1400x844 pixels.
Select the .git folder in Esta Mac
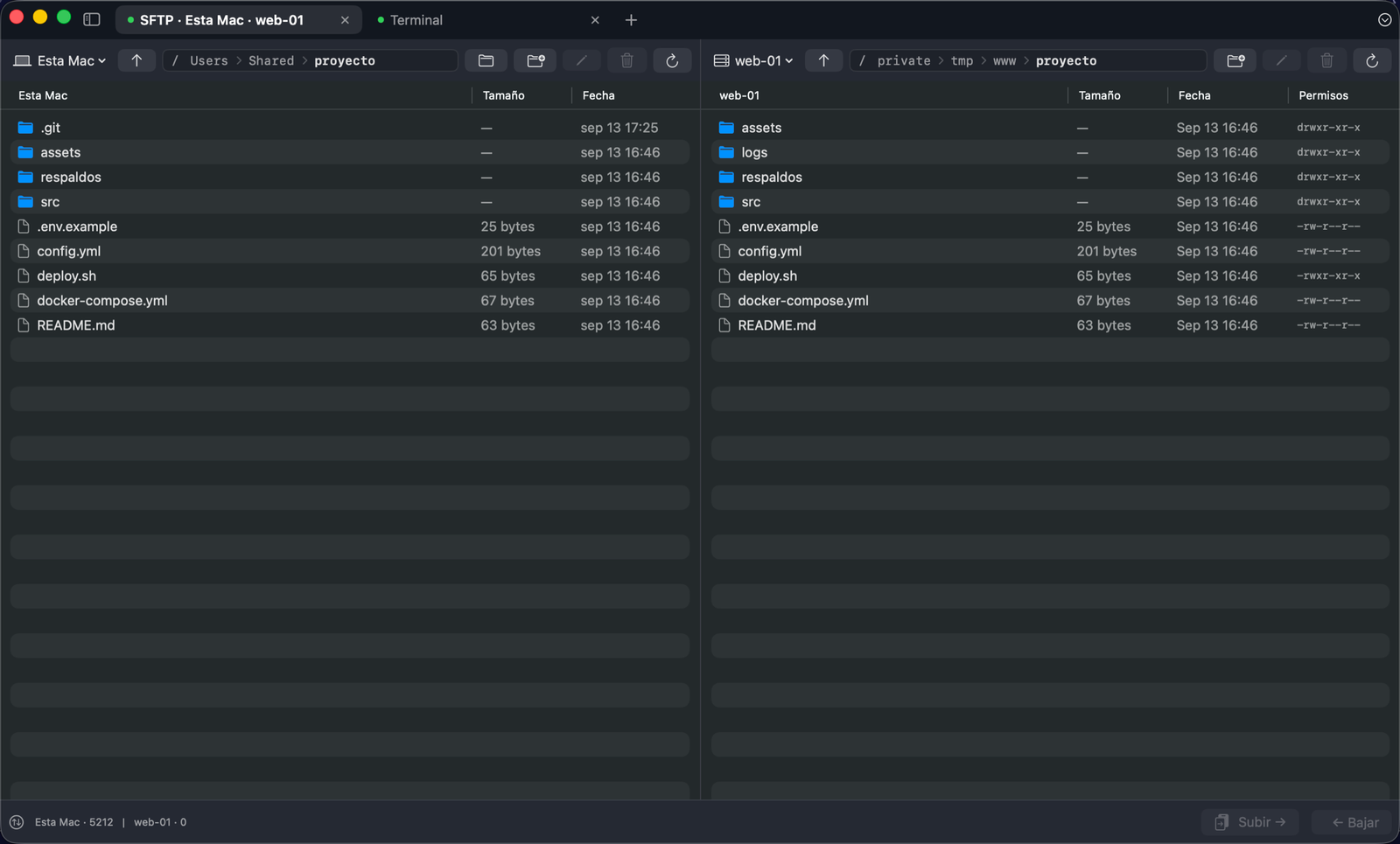(x=350, y=128)
